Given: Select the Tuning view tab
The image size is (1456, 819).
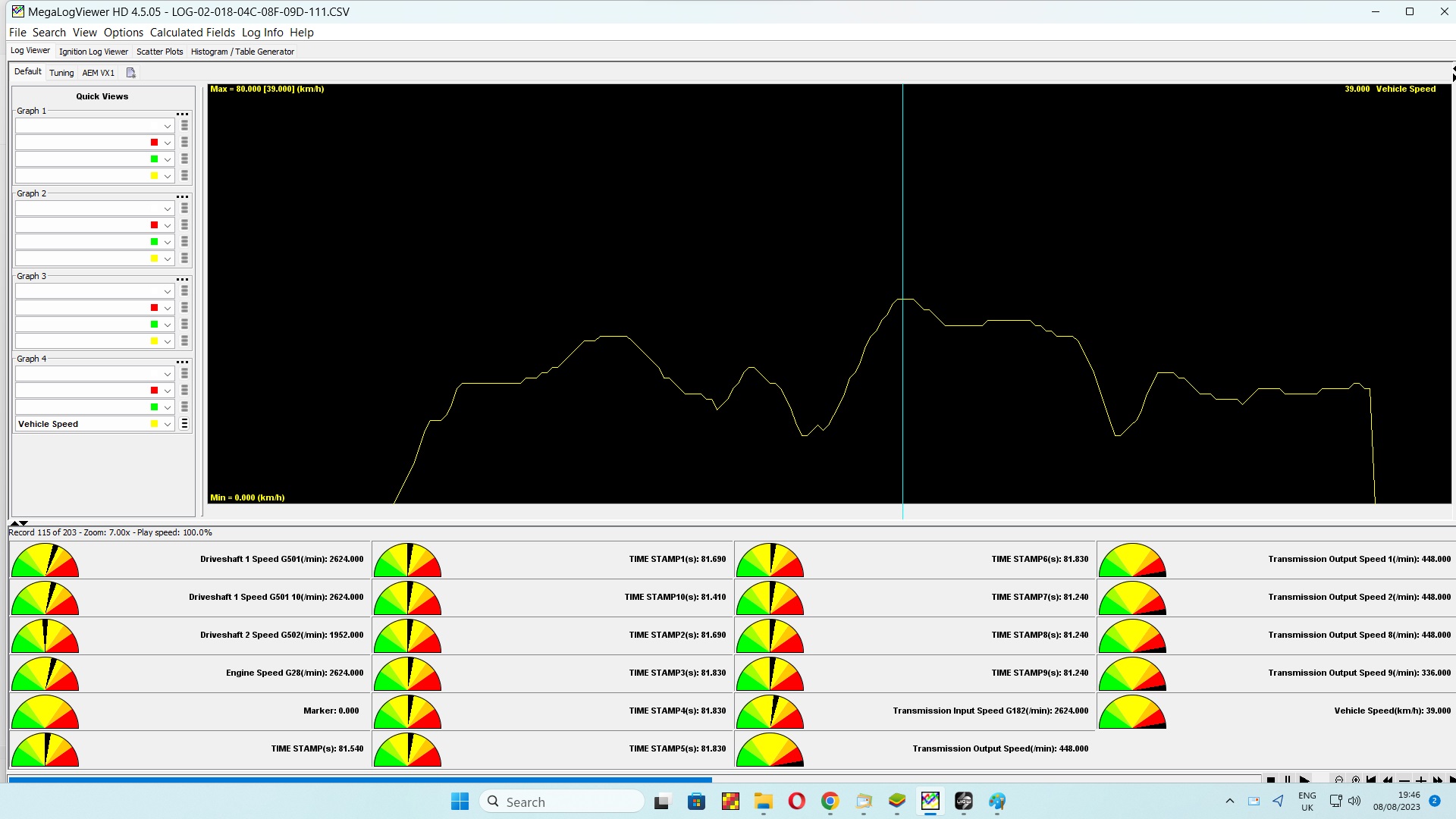Looking at the screenshot, I should (x=61, y=73).
